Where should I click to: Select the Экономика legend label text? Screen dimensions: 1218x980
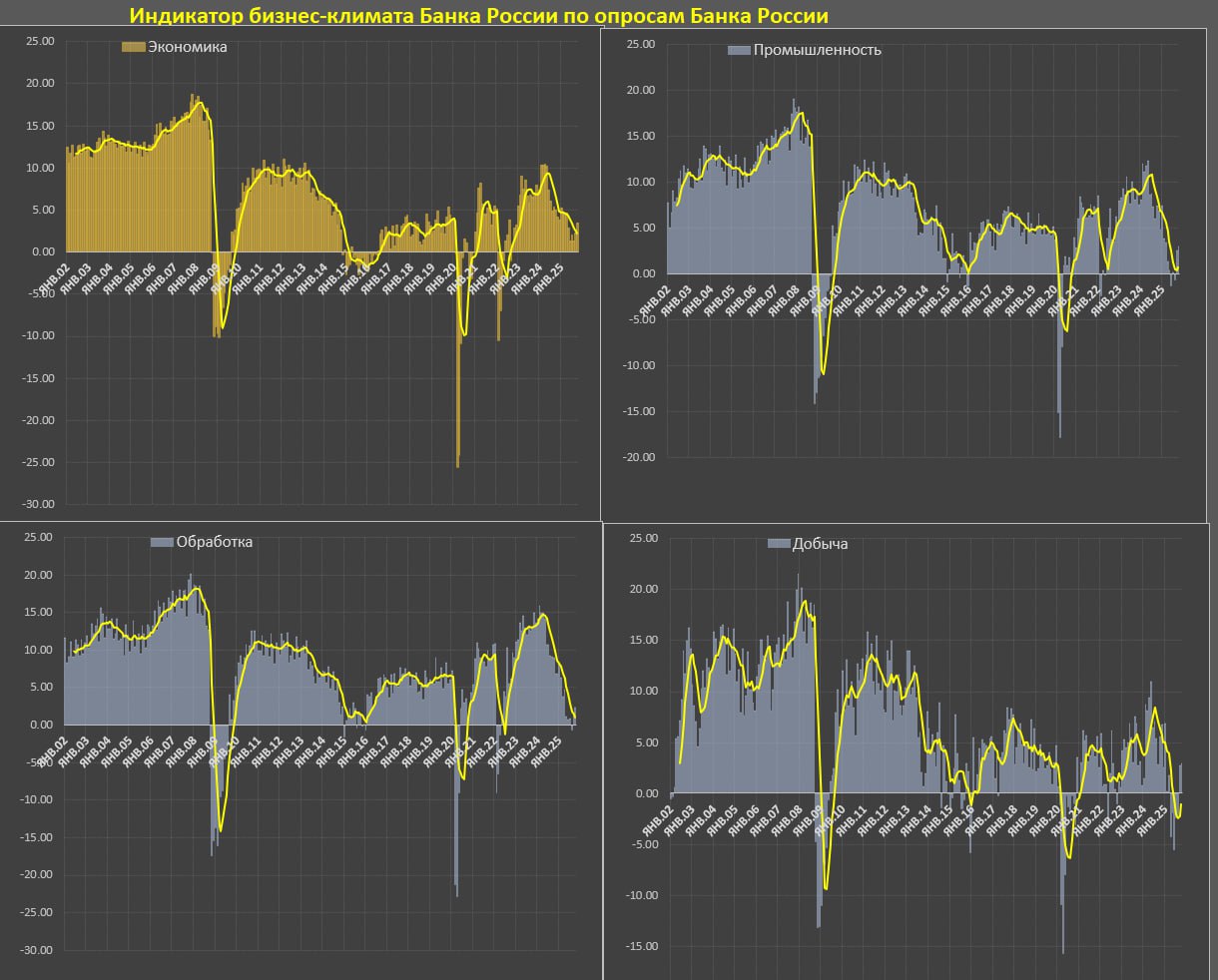point(188,47)
